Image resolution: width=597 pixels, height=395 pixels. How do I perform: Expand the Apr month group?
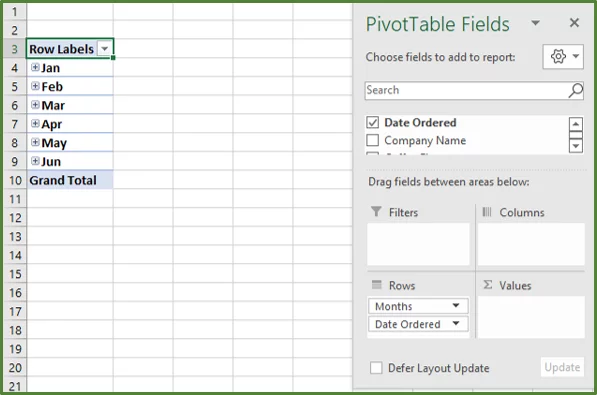[35, 123]
